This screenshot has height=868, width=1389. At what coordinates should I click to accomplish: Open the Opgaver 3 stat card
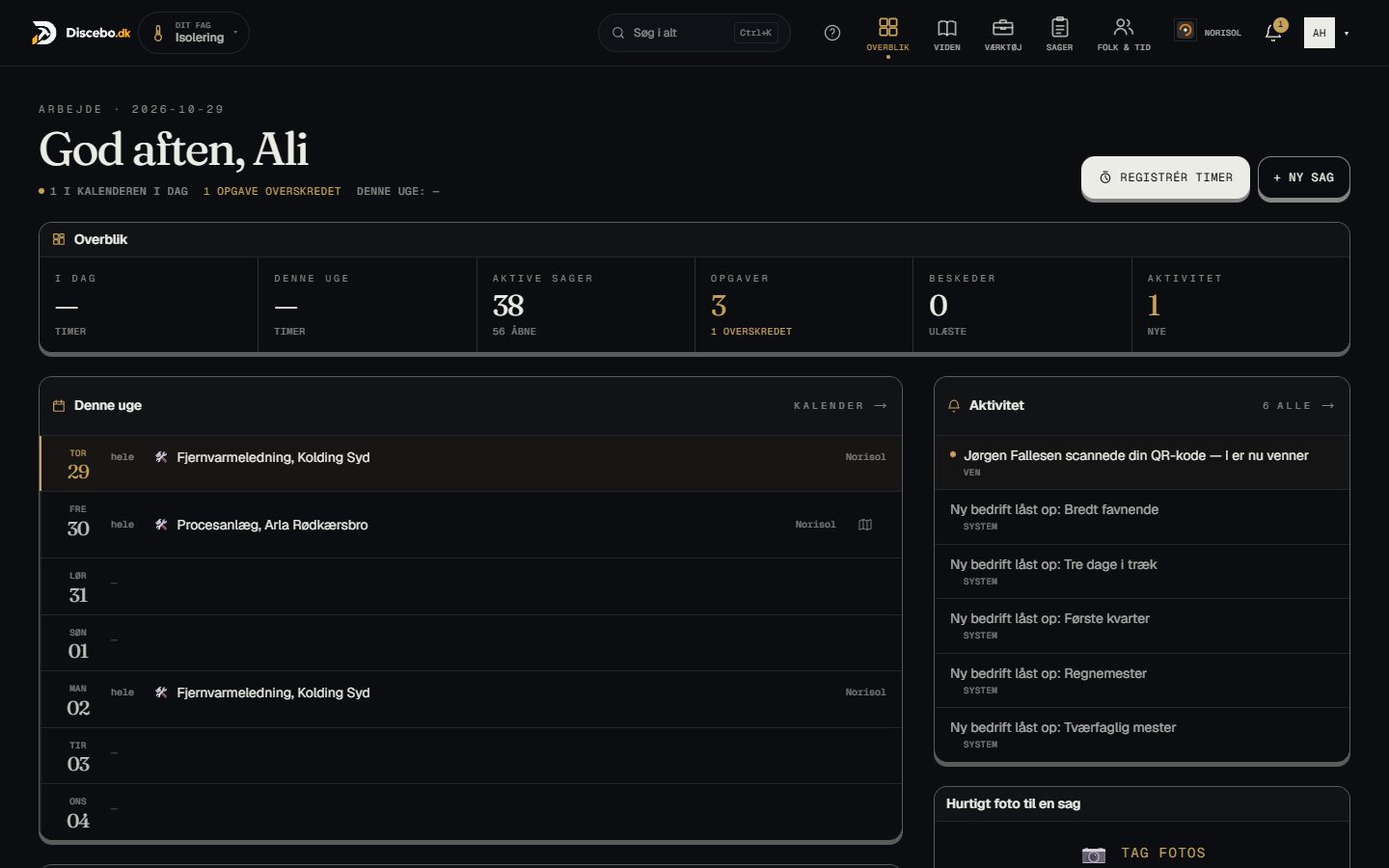(x=803, y=305)
